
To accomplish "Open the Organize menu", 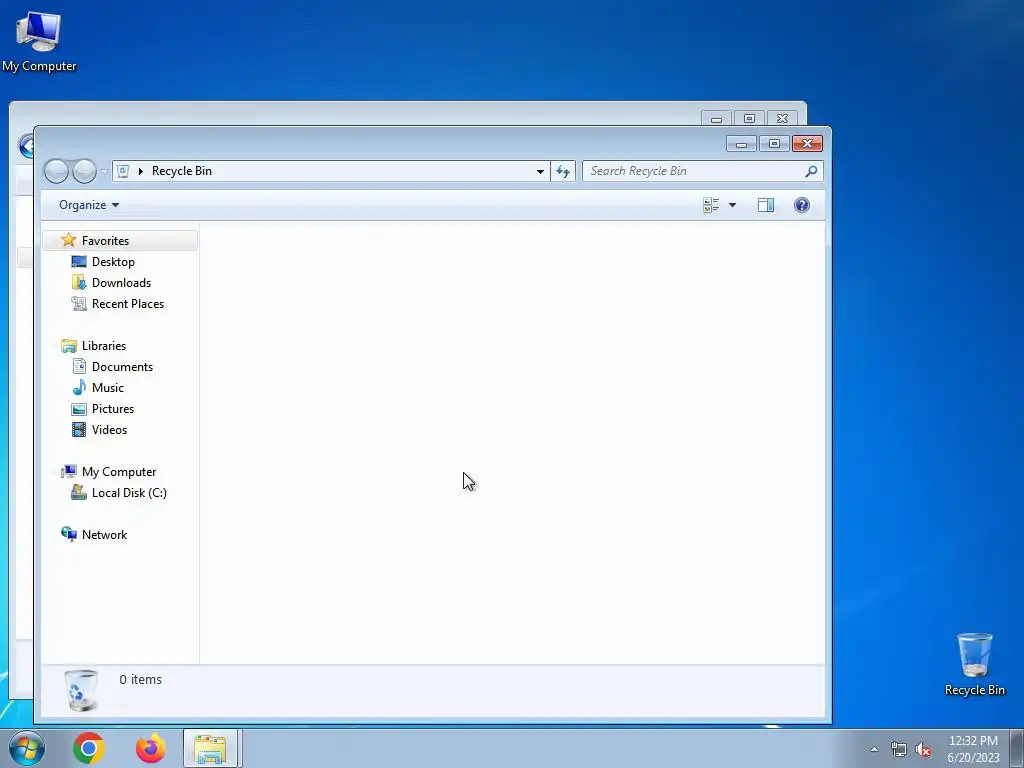I will coord(89,205).
